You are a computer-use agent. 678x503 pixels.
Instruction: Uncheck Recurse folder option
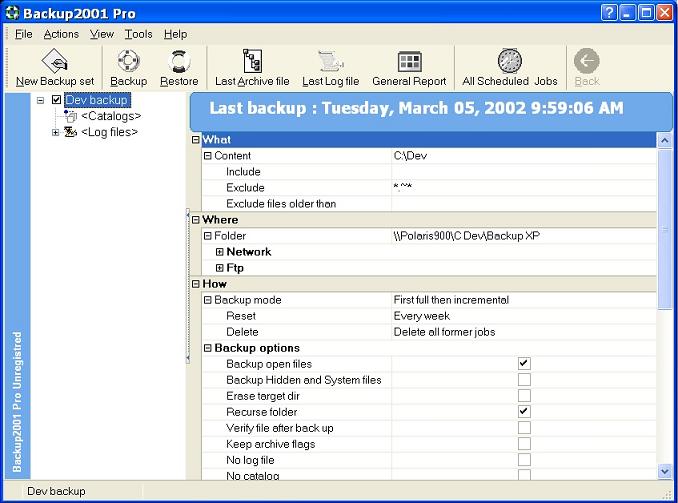(524, 412)
